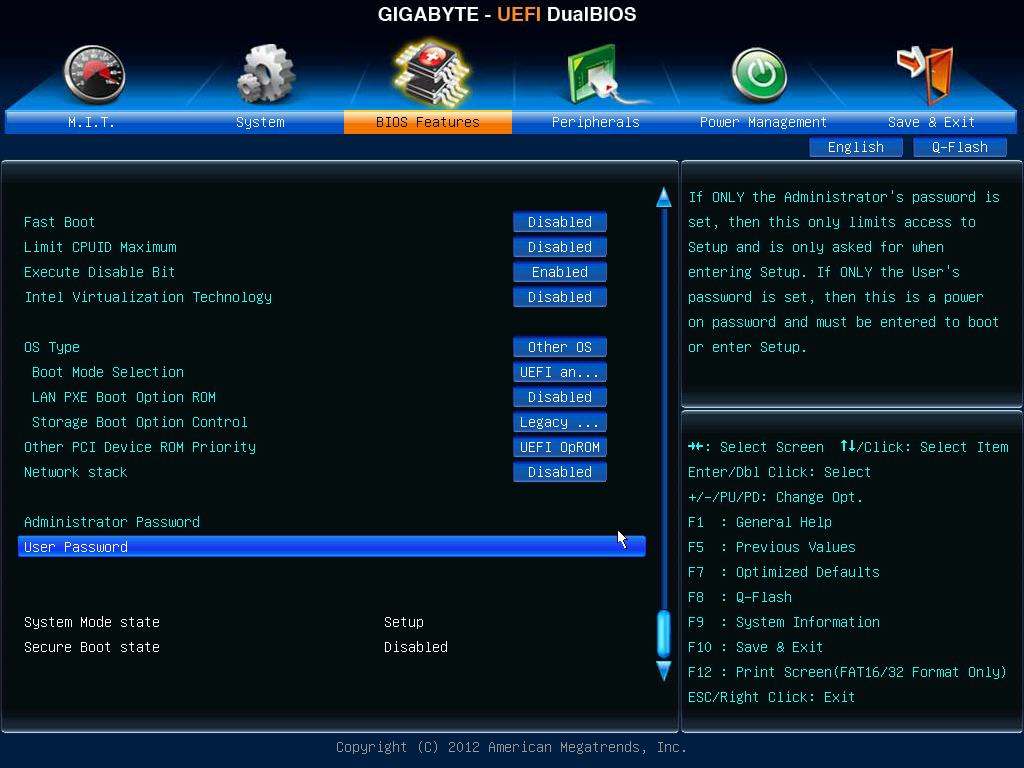Select the Intel Virtualization Technology label
This screenshot has width=1024, height=768.
[x=148, y=297]
